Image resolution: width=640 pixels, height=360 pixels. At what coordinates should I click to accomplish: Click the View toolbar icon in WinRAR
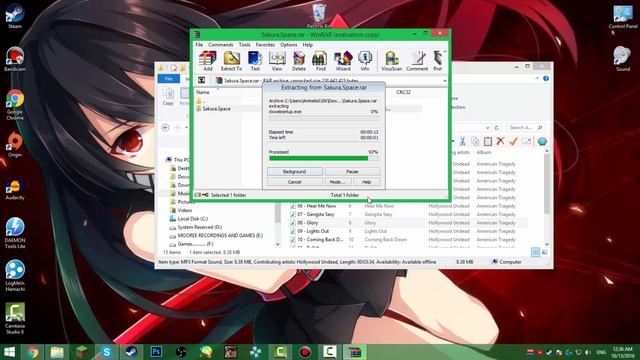[277, 61]
